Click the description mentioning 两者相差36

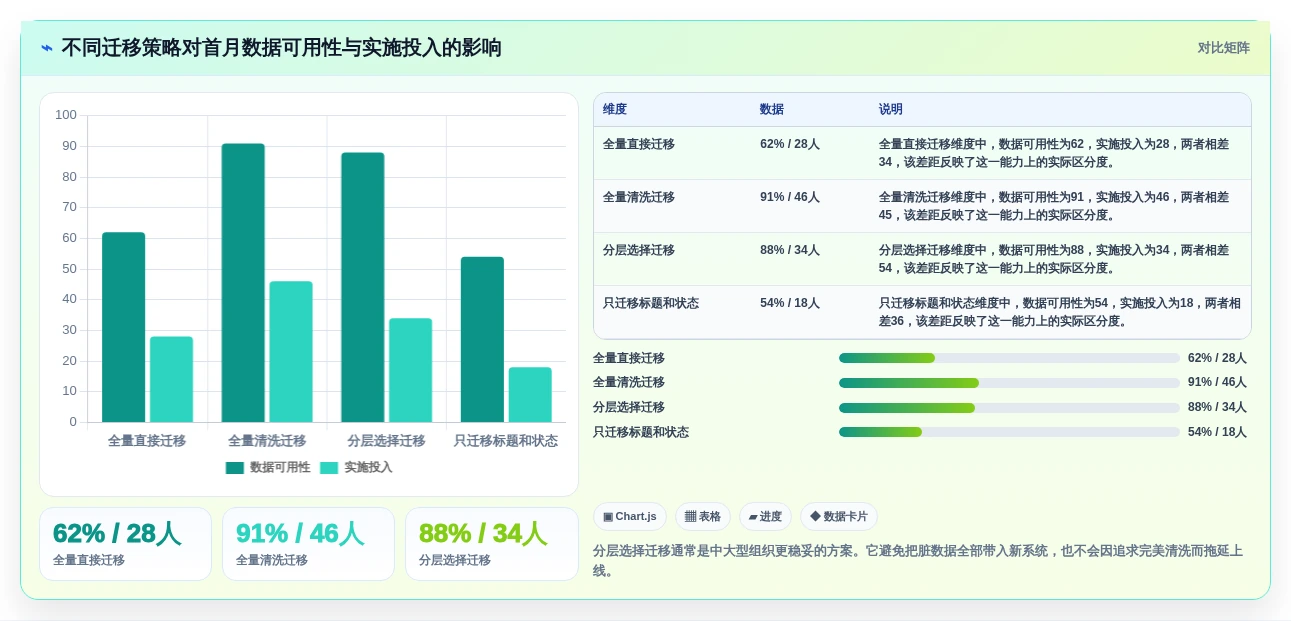(x=1060, y=312)
